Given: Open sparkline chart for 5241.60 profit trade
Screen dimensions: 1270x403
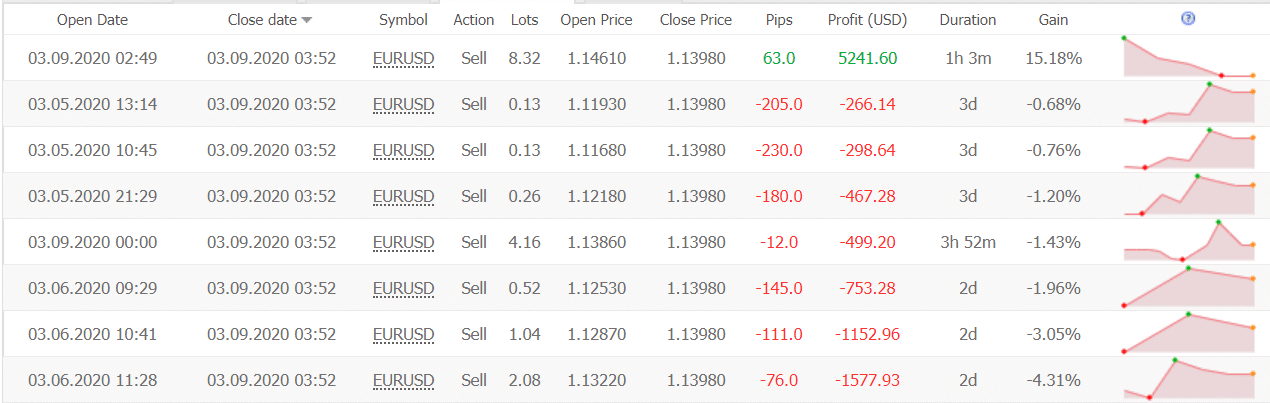Looking at the screenshot, I should [1189, 57].
